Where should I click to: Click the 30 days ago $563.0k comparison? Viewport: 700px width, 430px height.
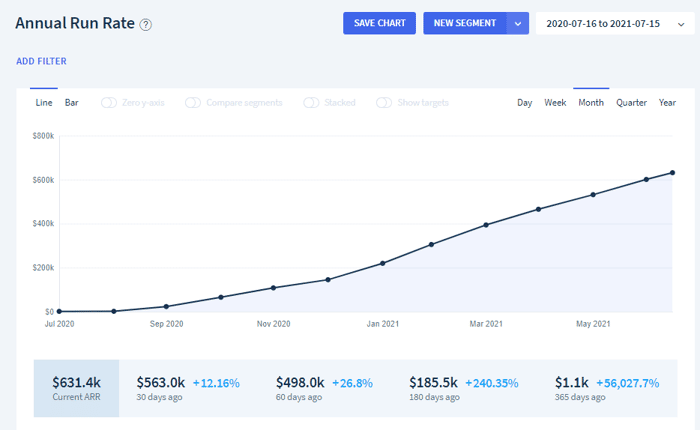[188, 388]
